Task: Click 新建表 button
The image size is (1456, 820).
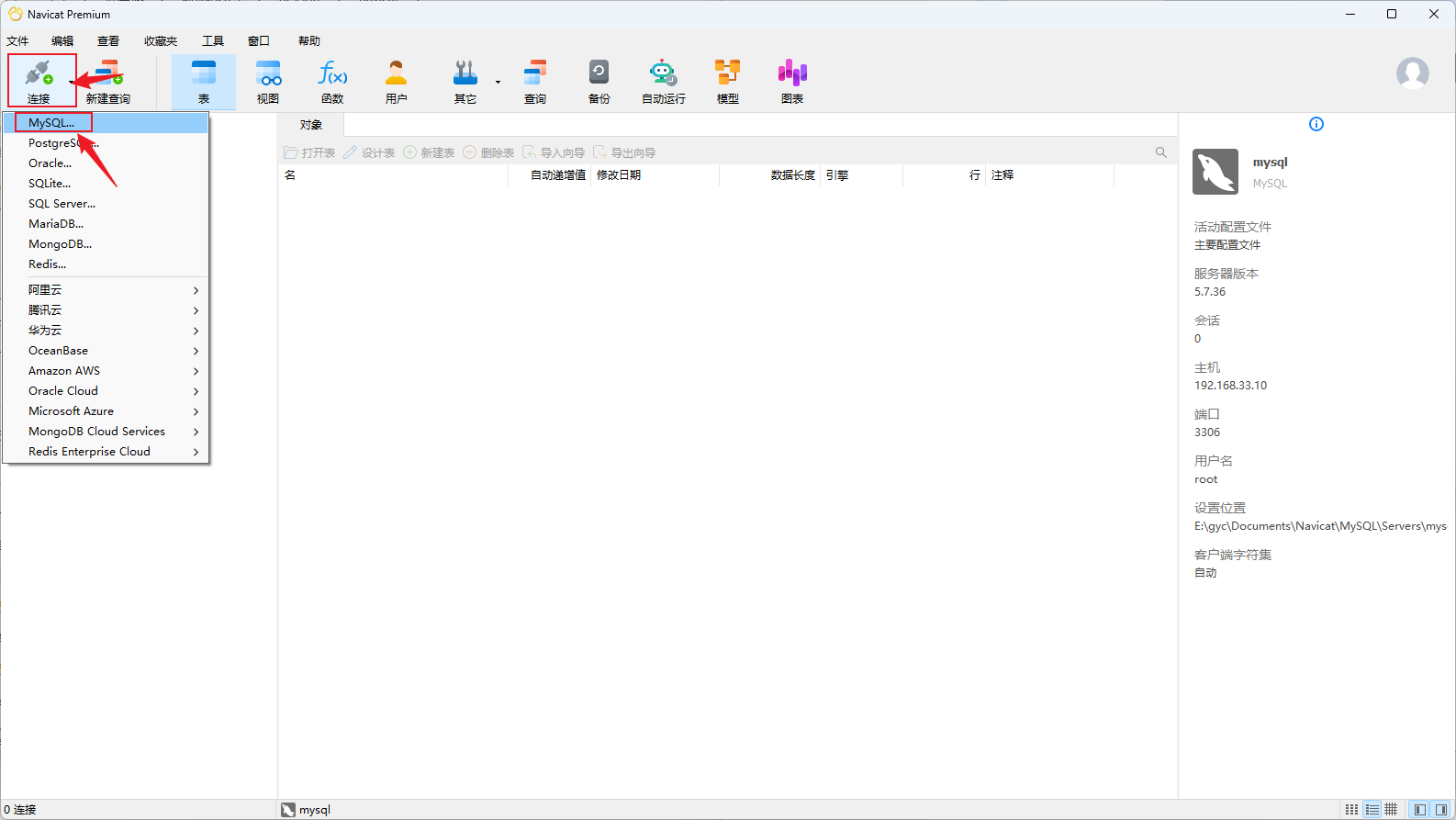Action: click(429, 152)
